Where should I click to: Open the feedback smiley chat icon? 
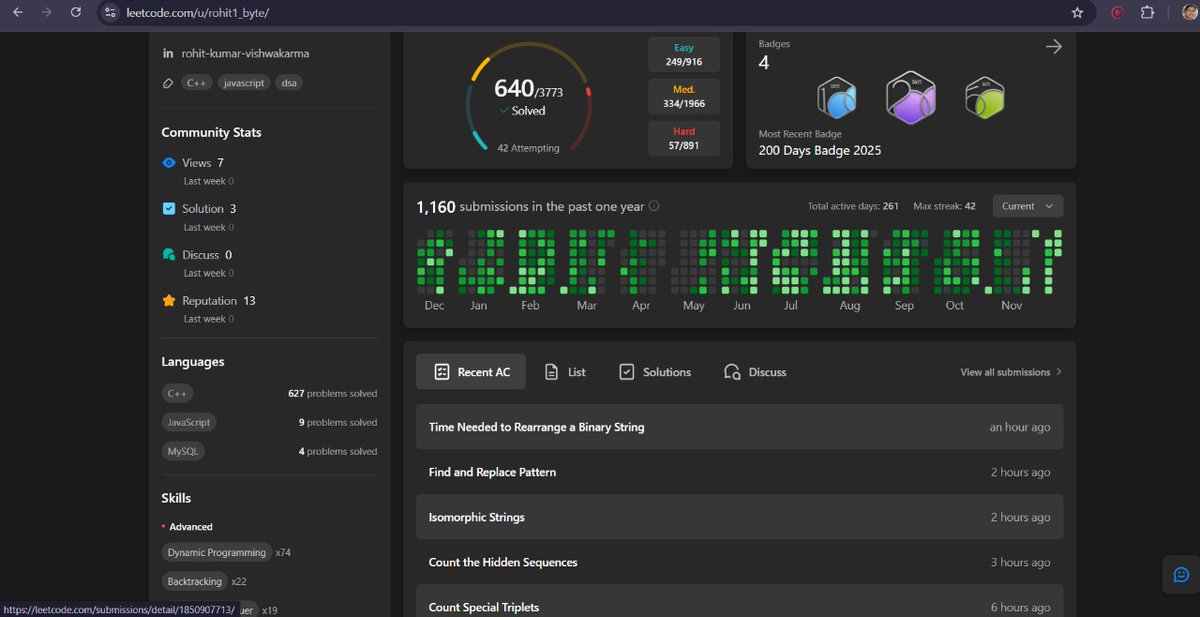(x=1181, y=574)
